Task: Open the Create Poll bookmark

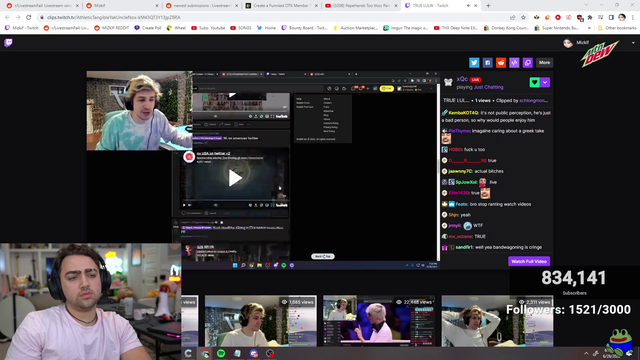Action: (148, 28)
